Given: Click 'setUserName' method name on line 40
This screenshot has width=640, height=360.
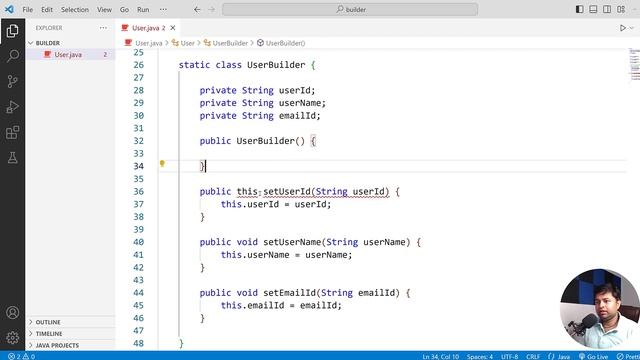Looking at the screenshot, I should (x=292, y=242).
